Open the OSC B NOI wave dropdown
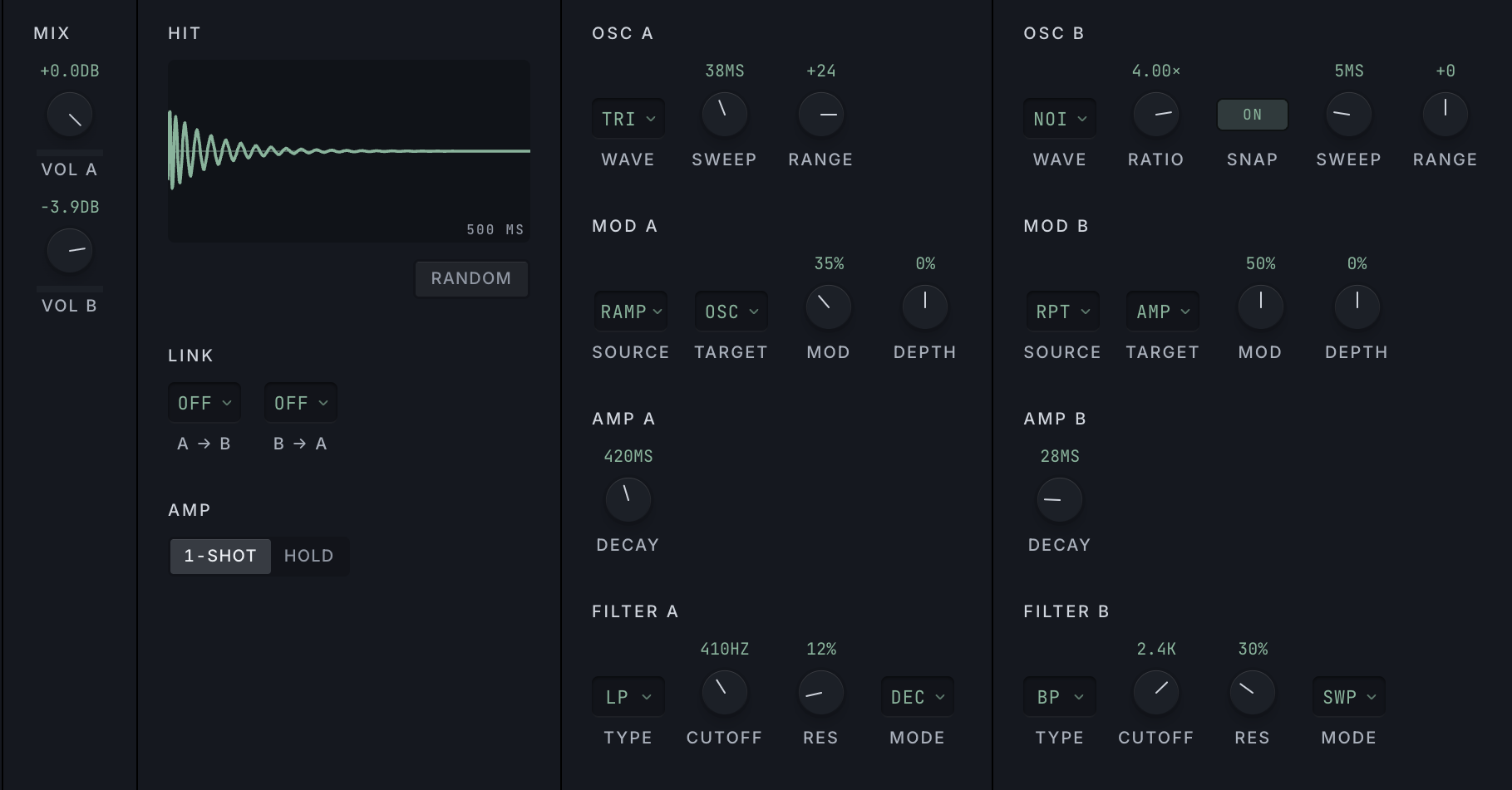Viewport: 1512px width, 790px height. pos(1060,119)
